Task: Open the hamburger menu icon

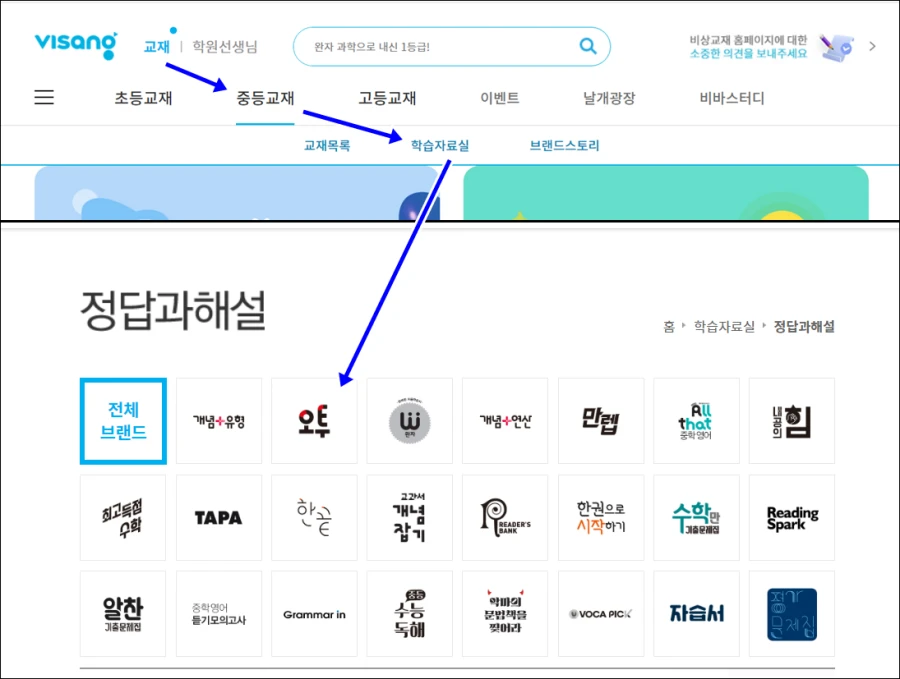Action: (44, 97)
